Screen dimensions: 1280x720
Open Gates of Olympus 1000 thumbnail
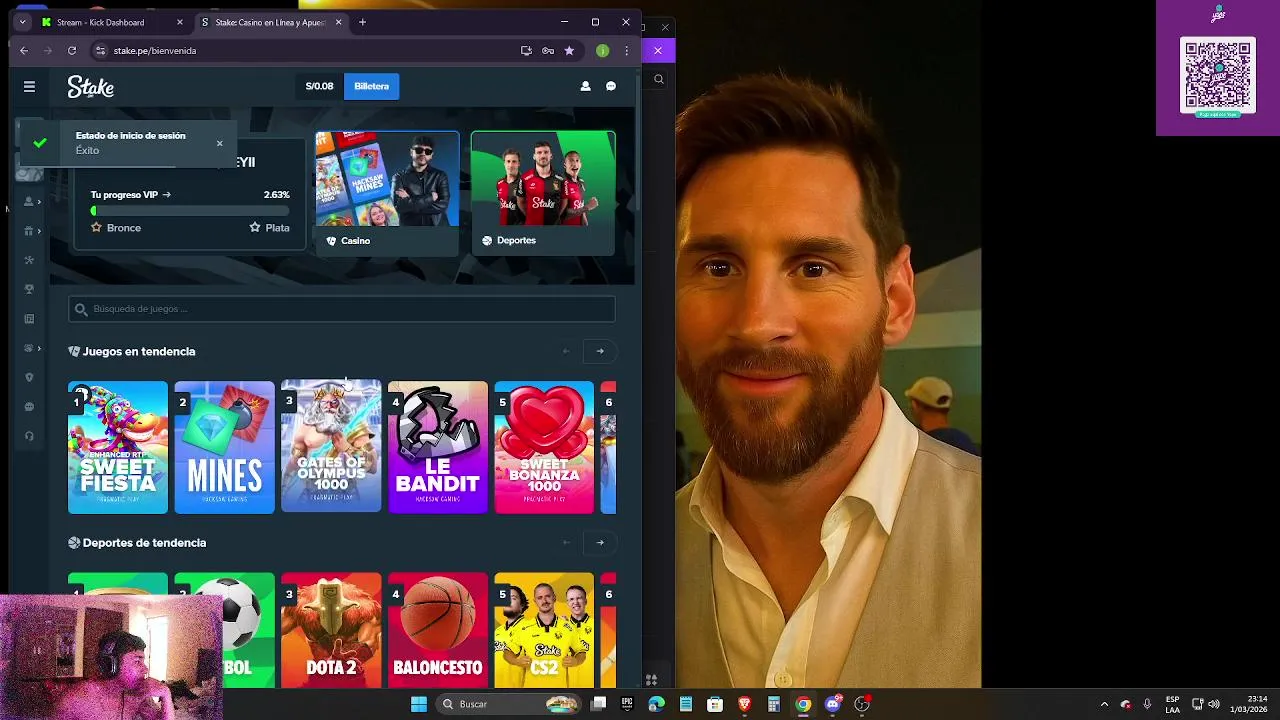click(331, 447)
